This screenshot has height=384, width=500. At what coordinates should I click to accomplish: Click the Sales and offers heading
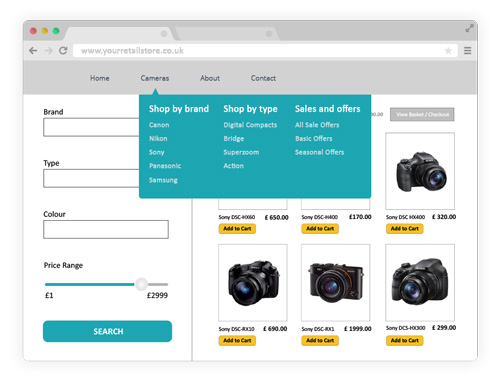click(328, 109)
